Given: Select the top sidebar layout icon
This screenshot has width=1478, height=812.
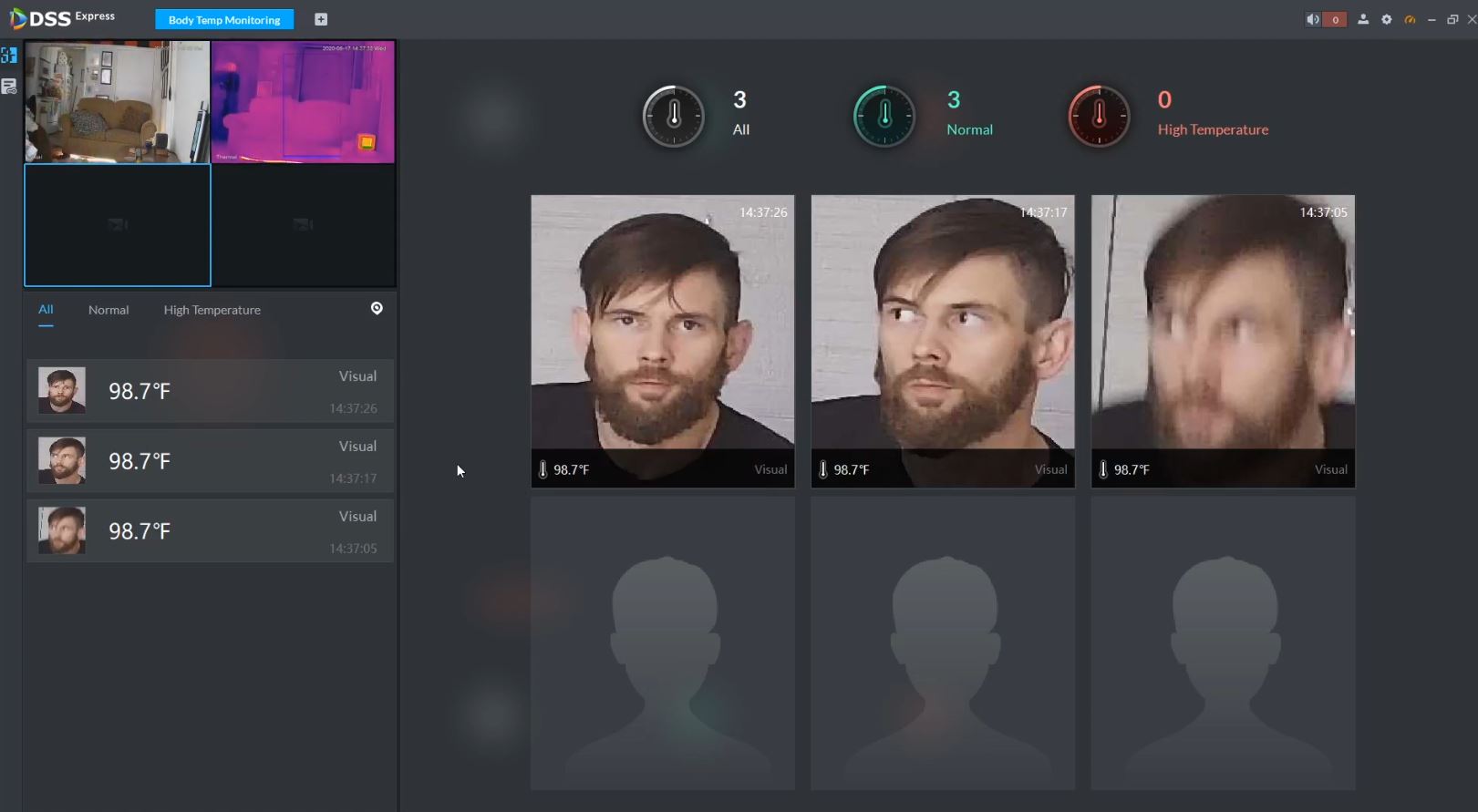Looking at the screenshot, I should pyautogui.click(x=9, y=56).
